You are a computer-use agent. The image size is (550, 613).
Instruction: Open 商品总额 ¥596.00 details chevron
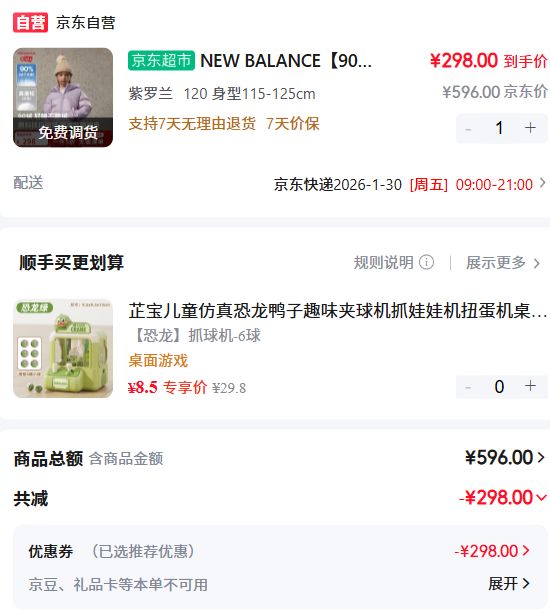pyautogui.click(x=541, y=457)
